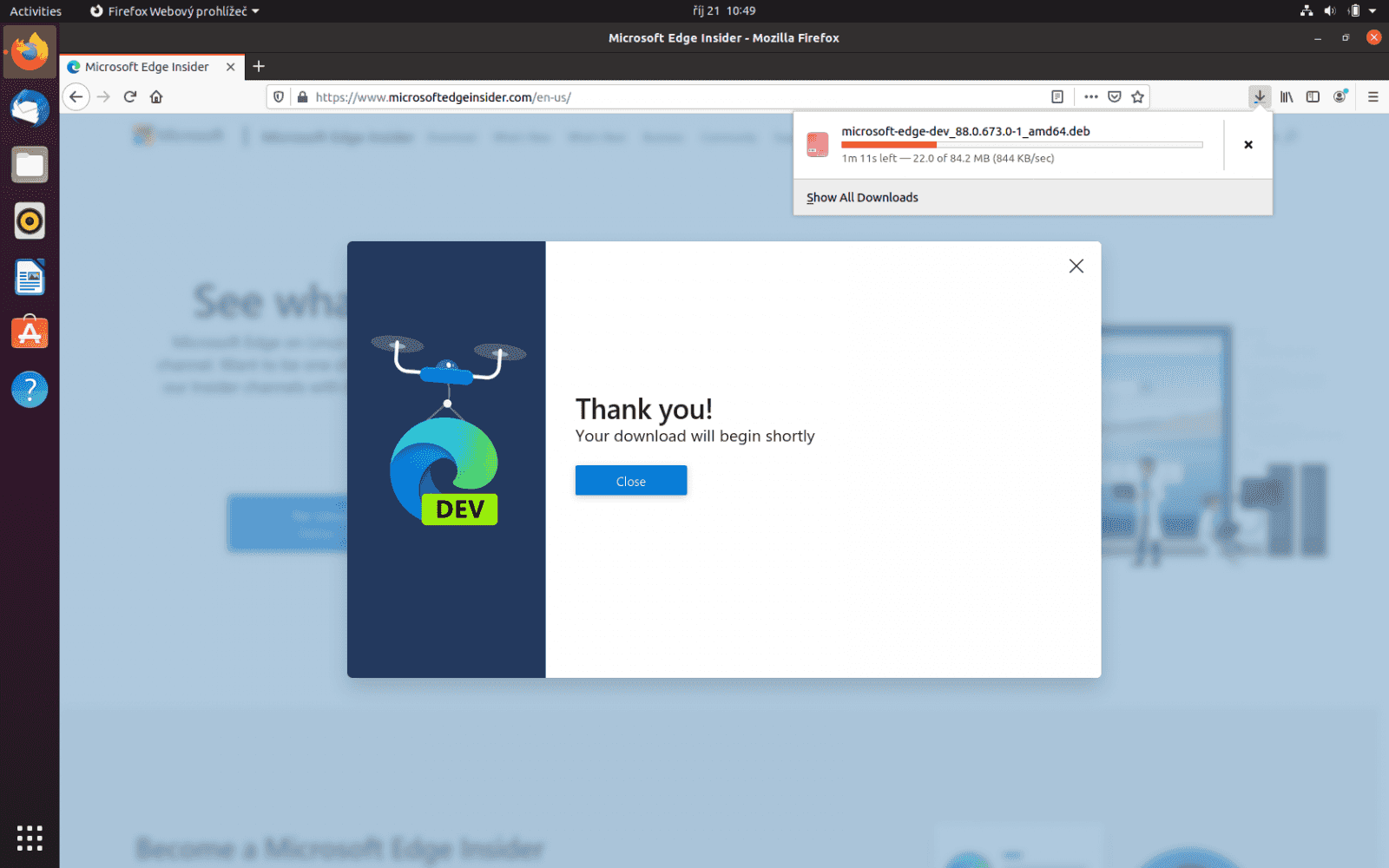1389x868 pixels.
Task: Launch Thunderbird from the dock
Action: [x=30, y=108]
